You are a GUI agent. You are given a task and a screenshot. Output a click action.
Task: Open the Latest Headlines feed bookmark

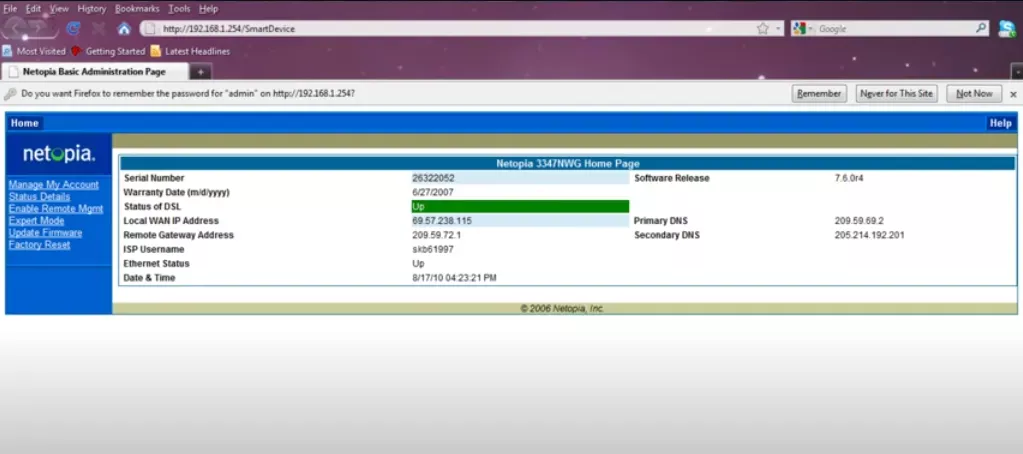[190, 51]
